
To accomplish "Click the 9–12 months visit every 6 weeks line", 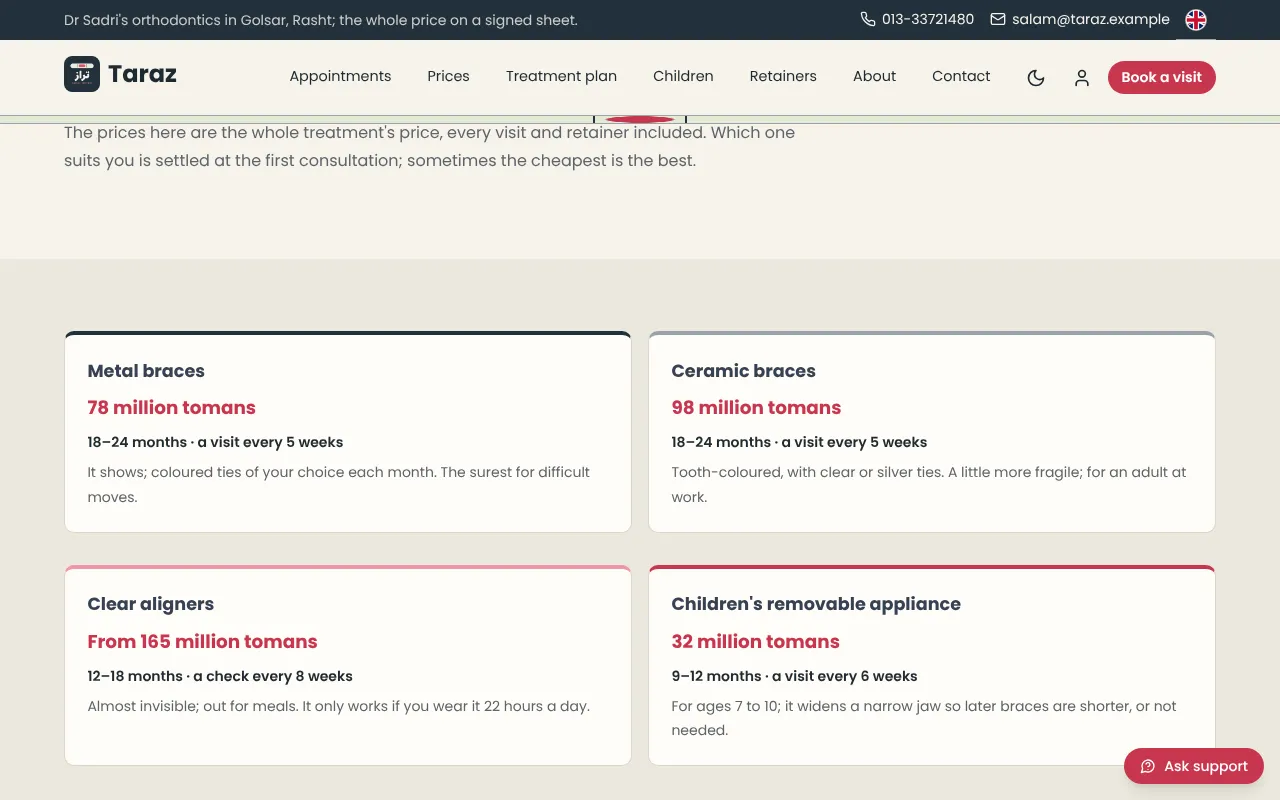I will (x=795, y=676).
